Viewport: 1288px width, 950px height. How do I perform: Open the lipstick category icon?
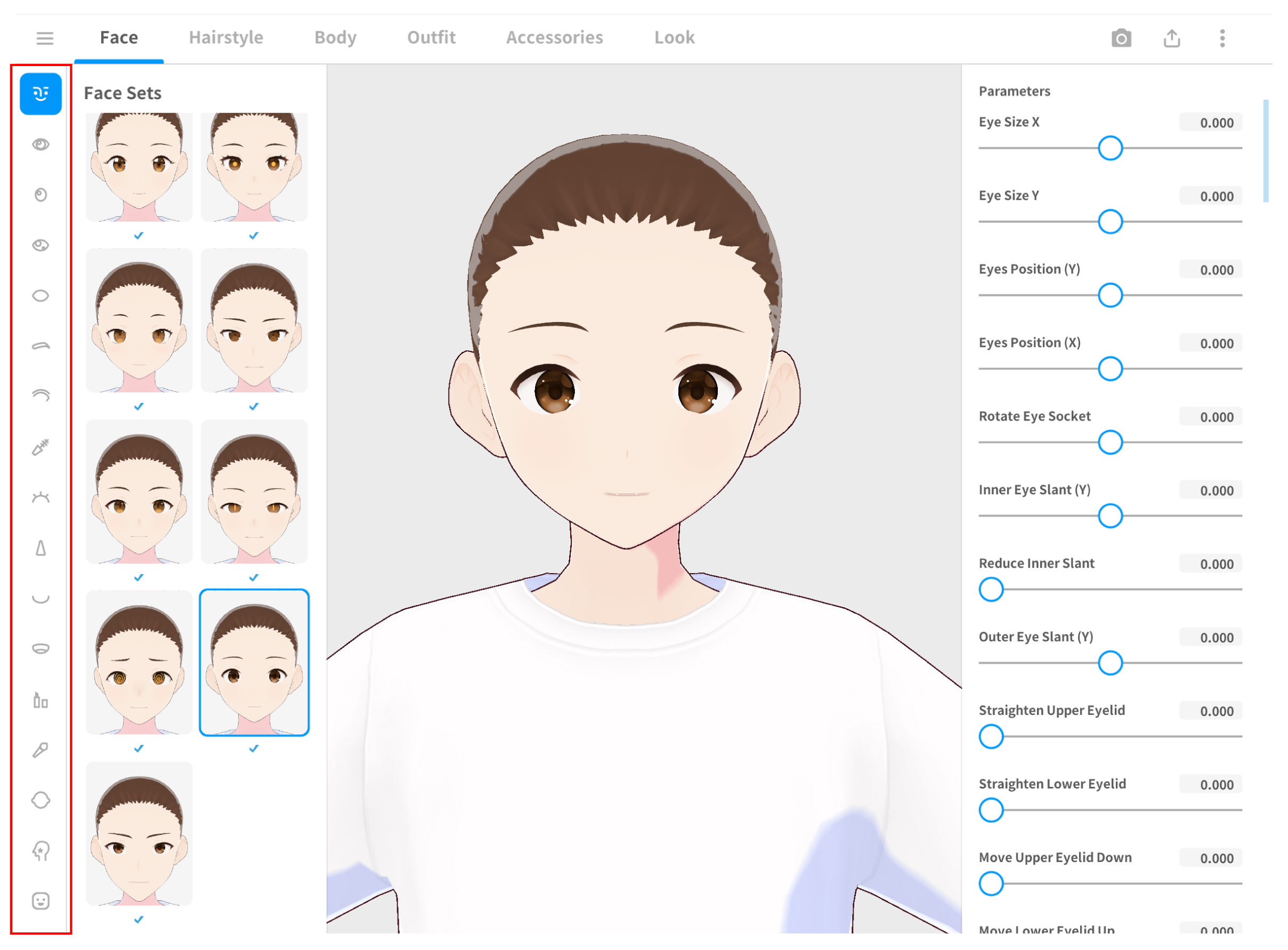(40, 700)
